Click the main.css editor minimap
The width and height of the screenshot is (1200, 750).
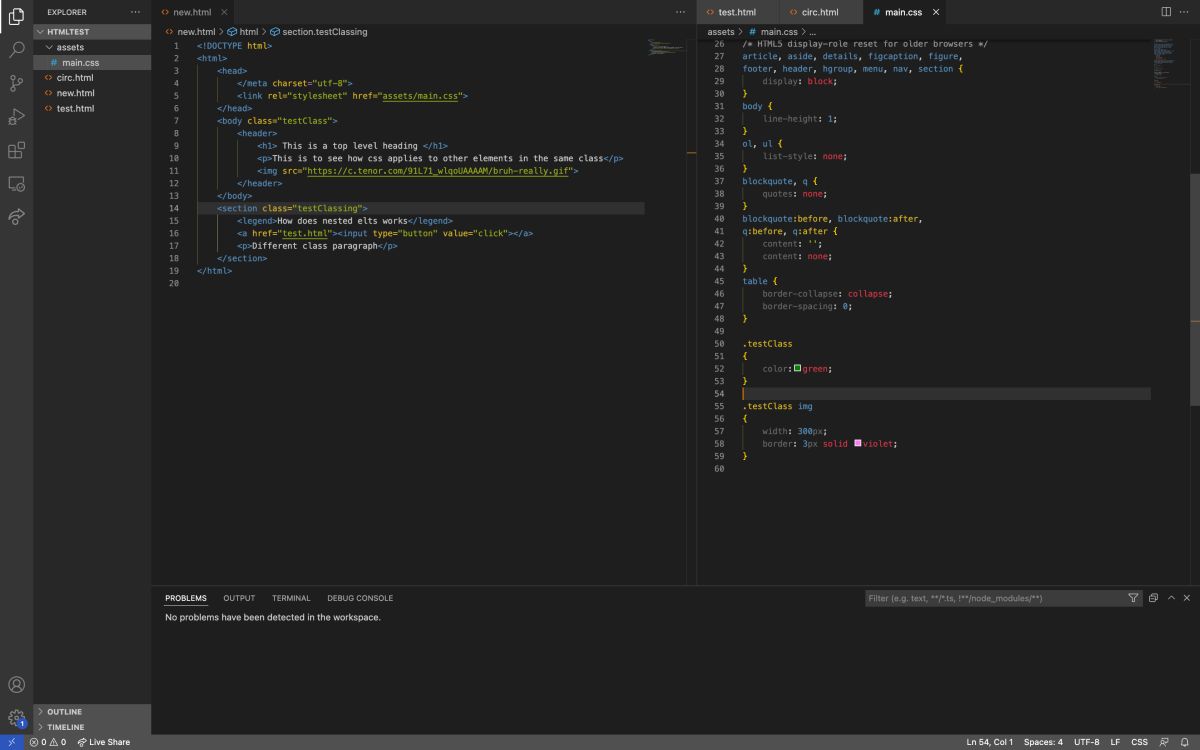(1169, 65)
